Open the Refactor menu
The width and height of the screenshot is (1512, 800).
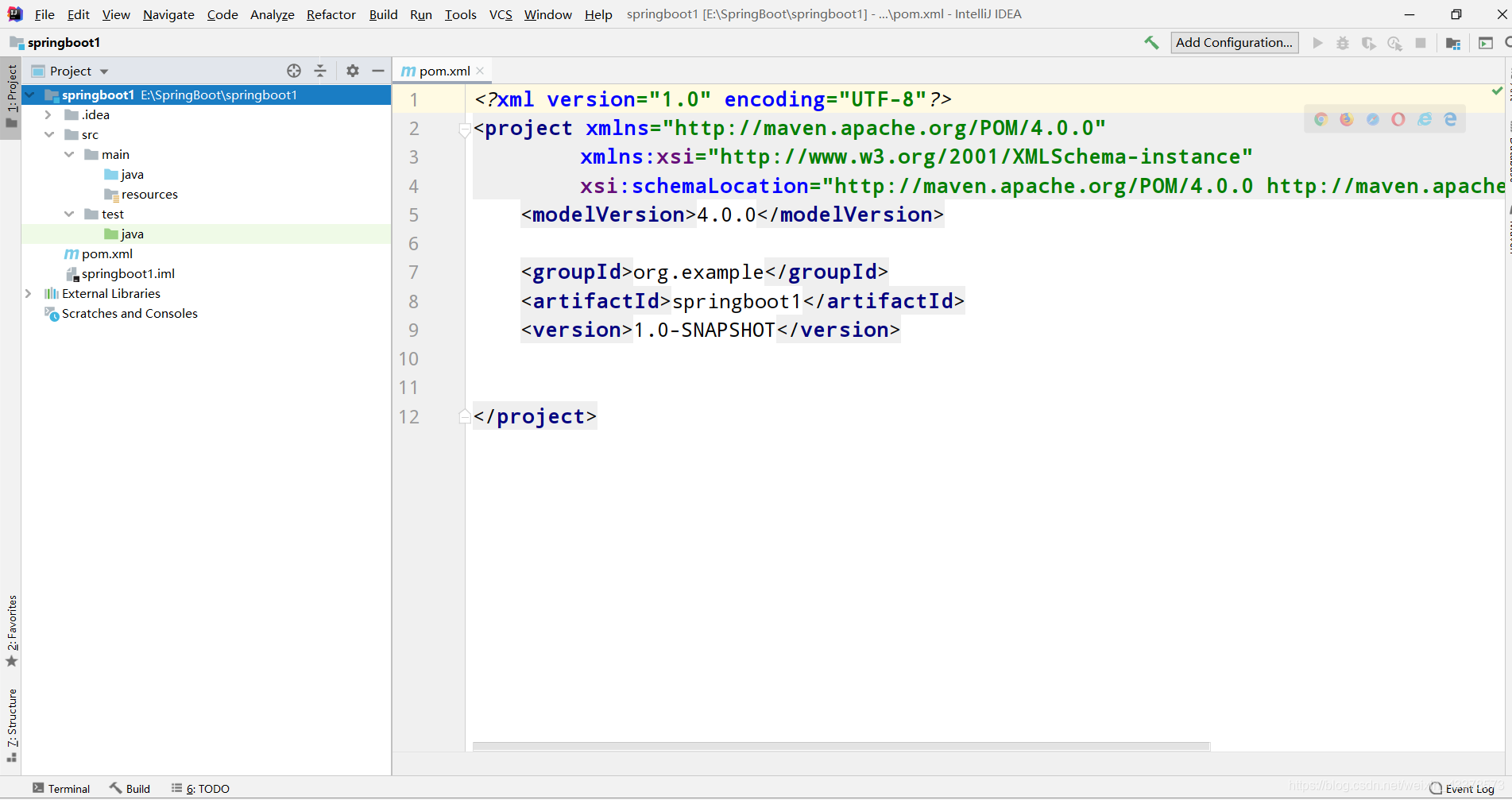[x=331, y=14]
